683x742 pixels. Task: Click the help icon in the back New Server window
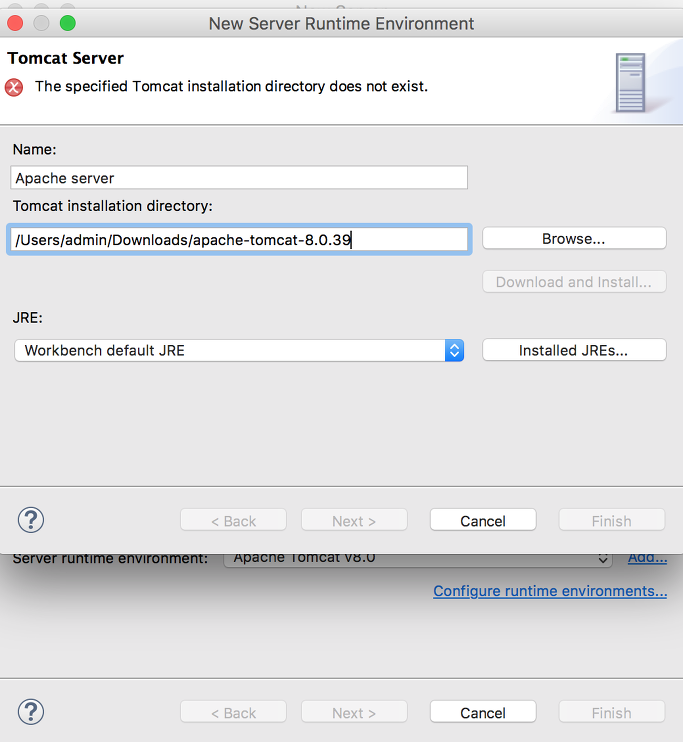(x=31, y=712)
